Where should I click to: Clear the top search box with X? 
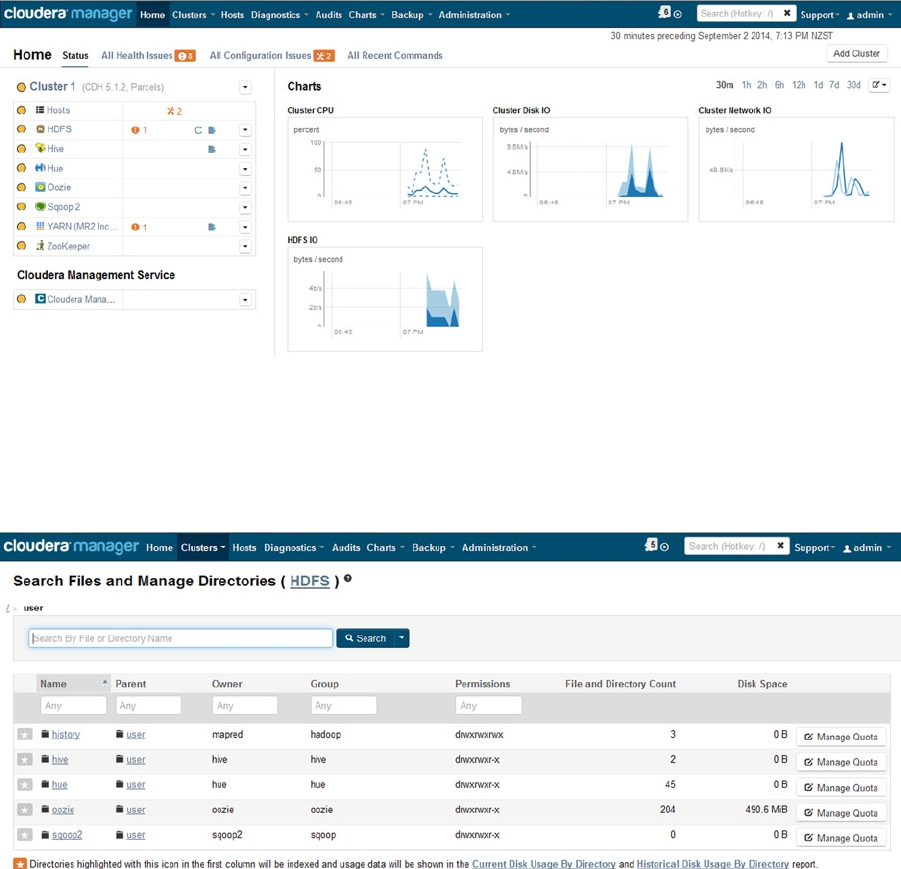tap(787, 13)
